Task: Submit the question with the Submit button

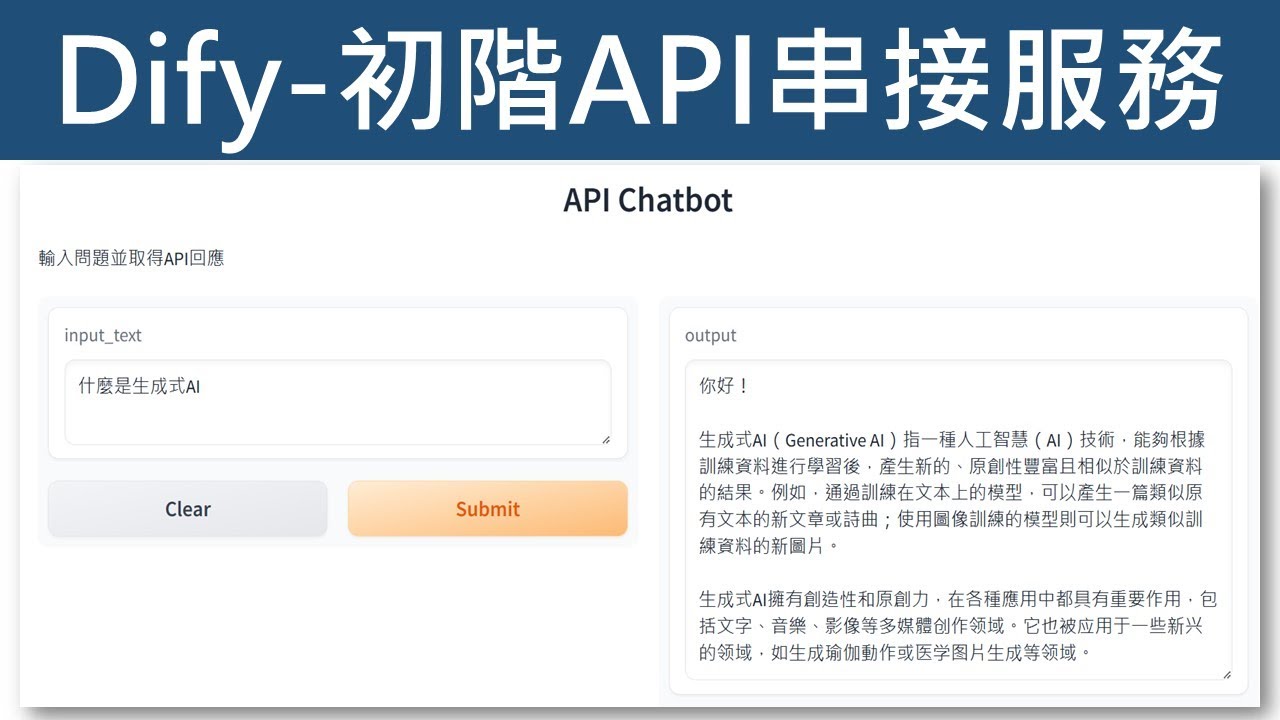Action: point(488,509)
